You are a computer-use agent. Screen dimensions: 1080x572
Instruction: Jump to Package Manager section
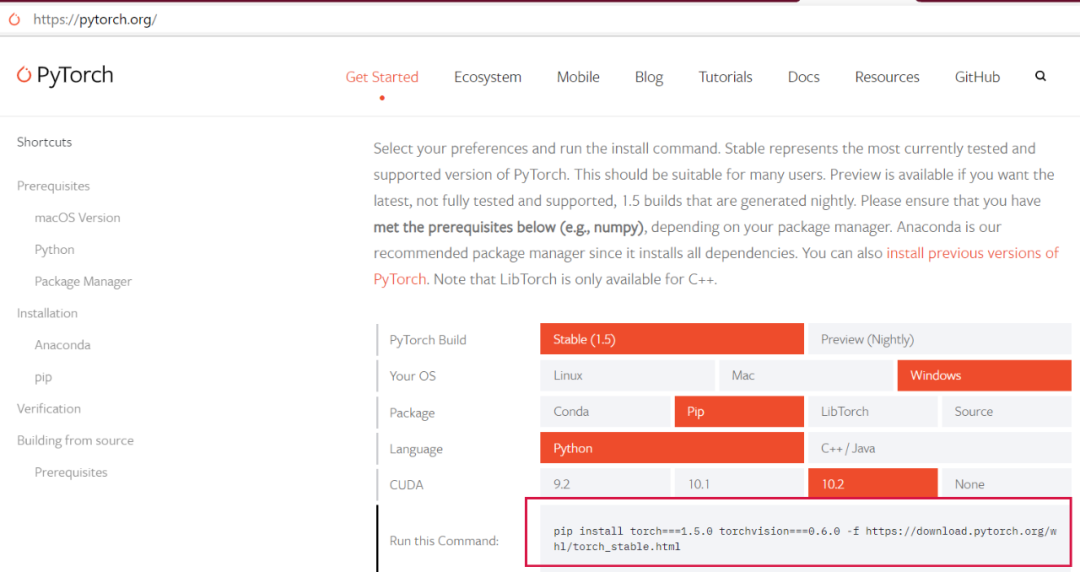click(x=83, y=281)
